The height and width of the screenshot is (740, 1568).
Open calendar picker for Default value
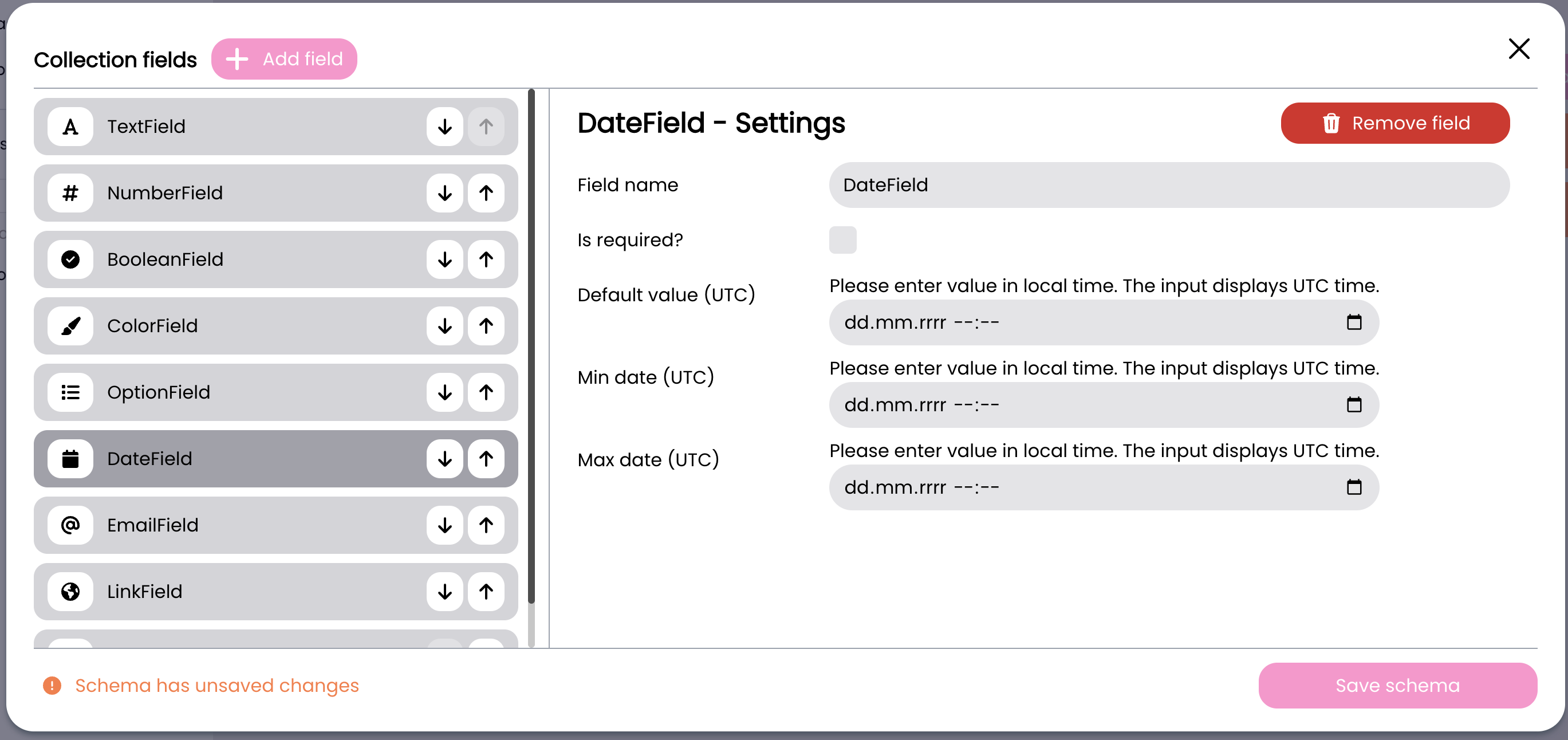(1354, 322)
